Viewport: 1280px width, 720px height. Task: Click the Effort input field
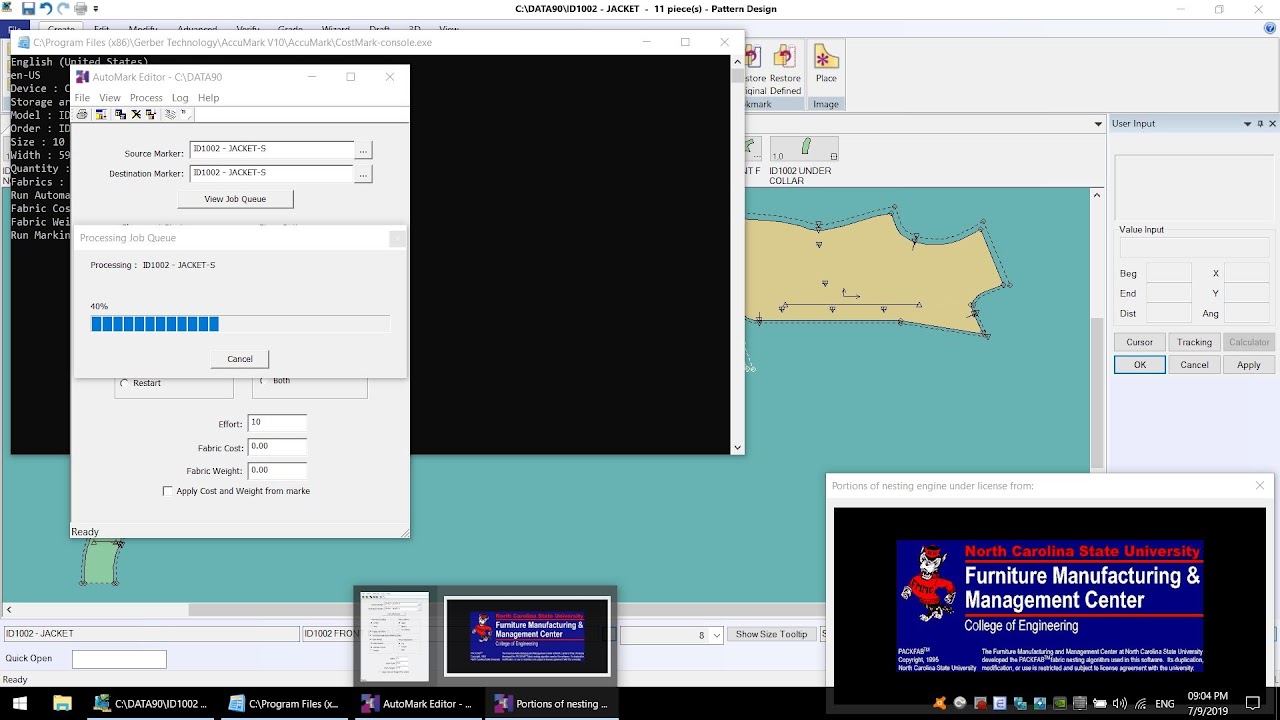coord(277,423)
